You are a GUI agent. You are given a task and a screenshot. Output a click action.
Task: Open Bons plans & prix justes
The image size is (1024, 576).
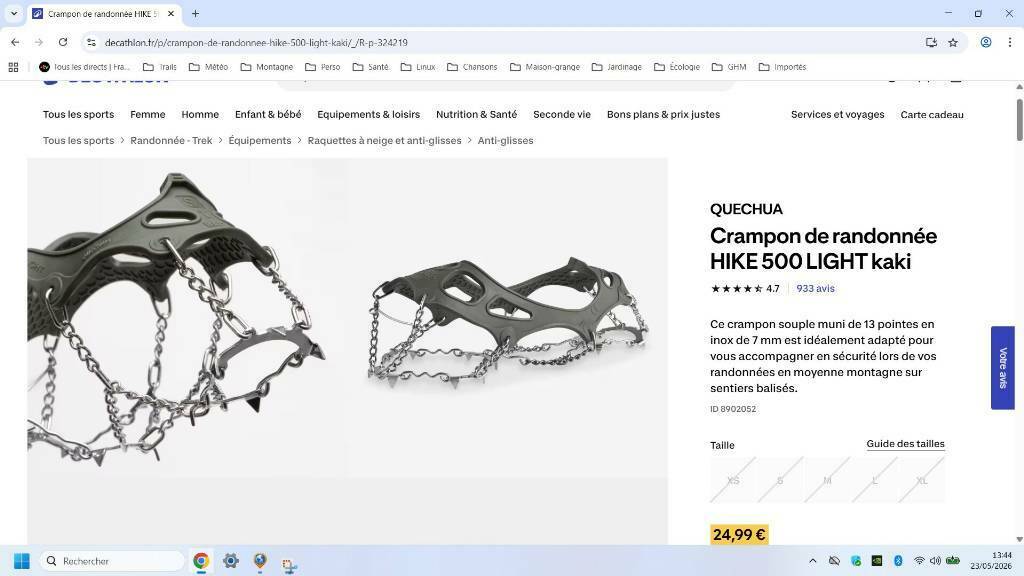tap(663, 114)
